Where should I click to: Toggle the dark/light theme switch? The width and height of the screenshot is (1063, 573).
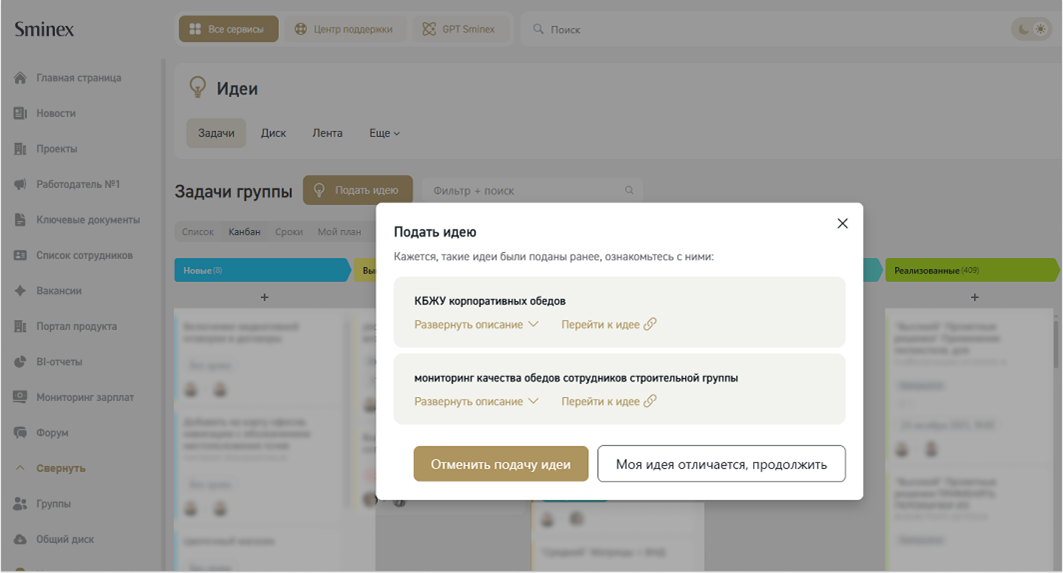[x=1031, y=30]
